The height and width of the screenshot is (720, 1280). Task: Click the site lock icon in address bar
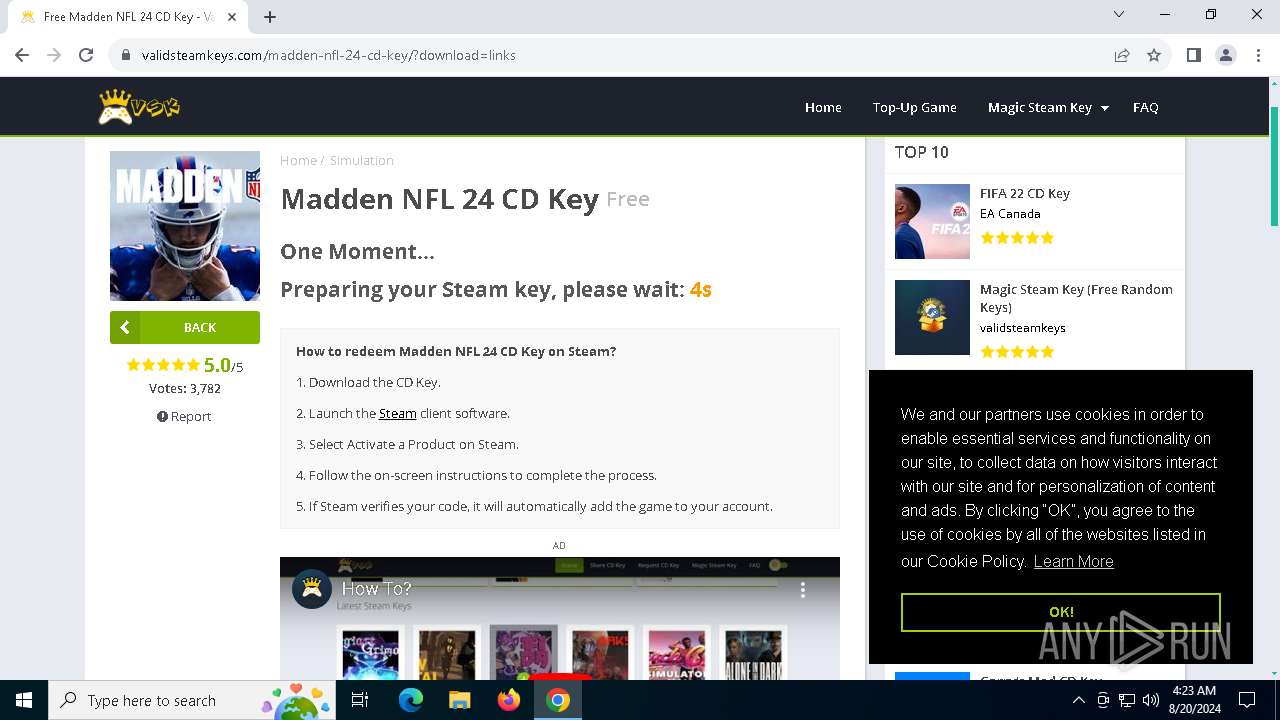126,55
